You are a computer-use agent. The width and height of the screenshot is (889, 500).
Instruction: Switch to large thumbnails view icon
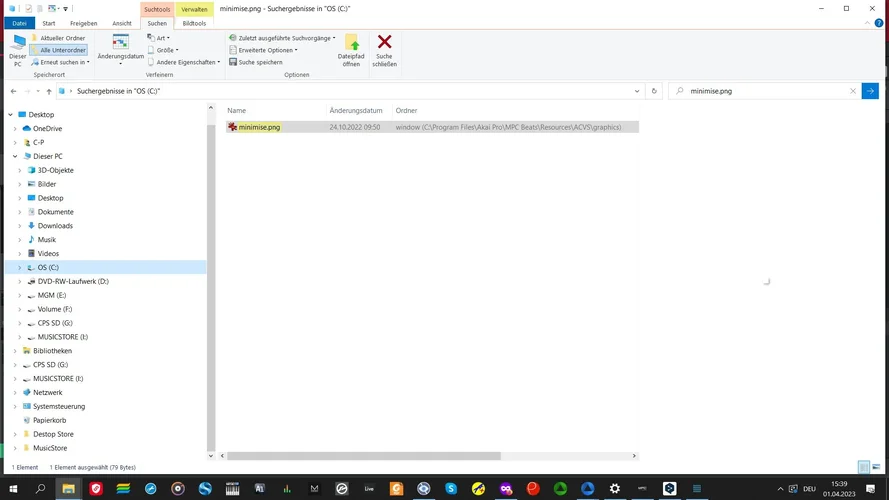(x=877, y=467)
